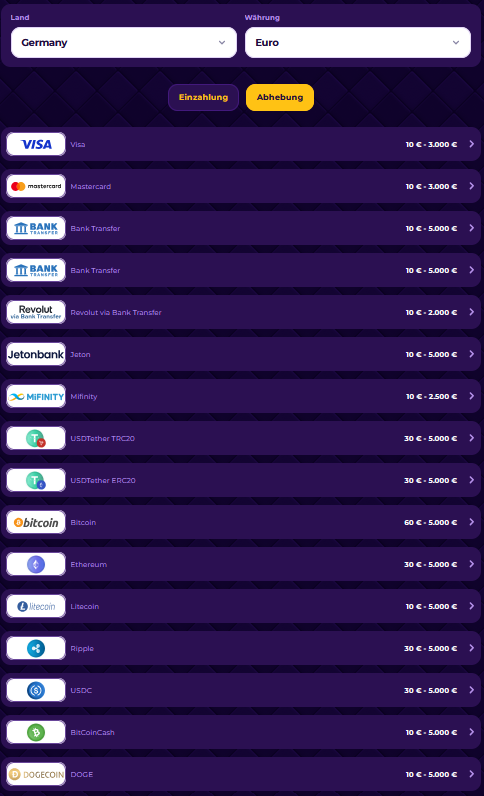This screenshot has width=484, height=796.
Task: Switch to the Abhebung tab
Action: pyautogui.click(x=280, y=97)
